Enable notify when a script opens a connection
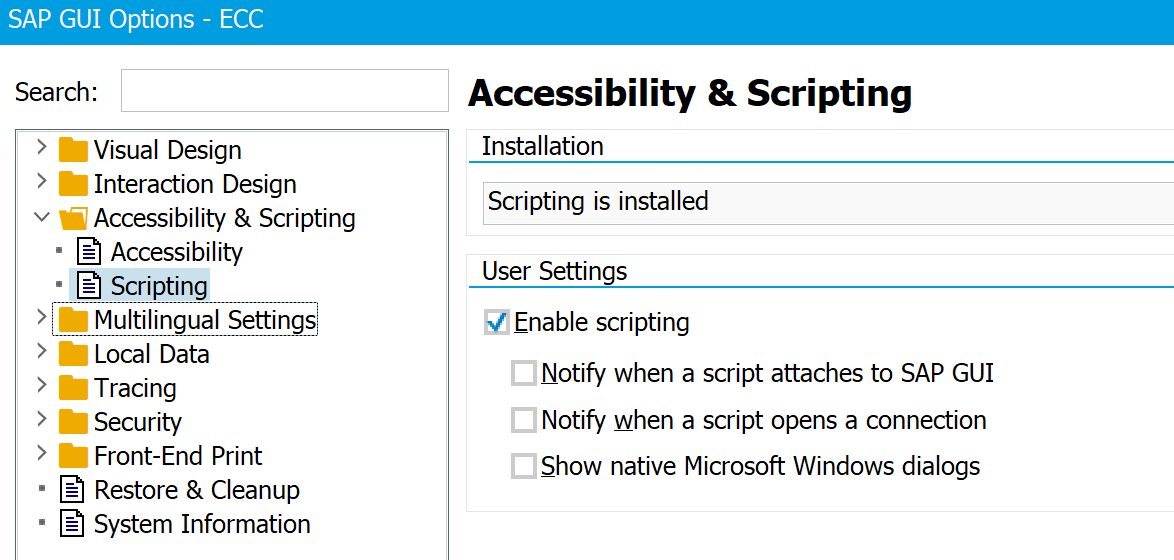The height and width of the screenshot is (560, 1174). [524, 420]
